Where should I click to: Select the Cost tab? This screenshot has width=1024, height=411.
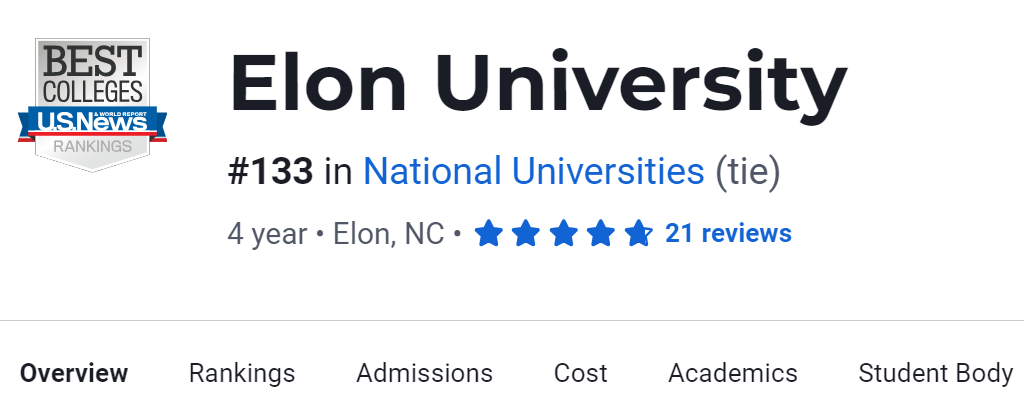click(580, 374)
